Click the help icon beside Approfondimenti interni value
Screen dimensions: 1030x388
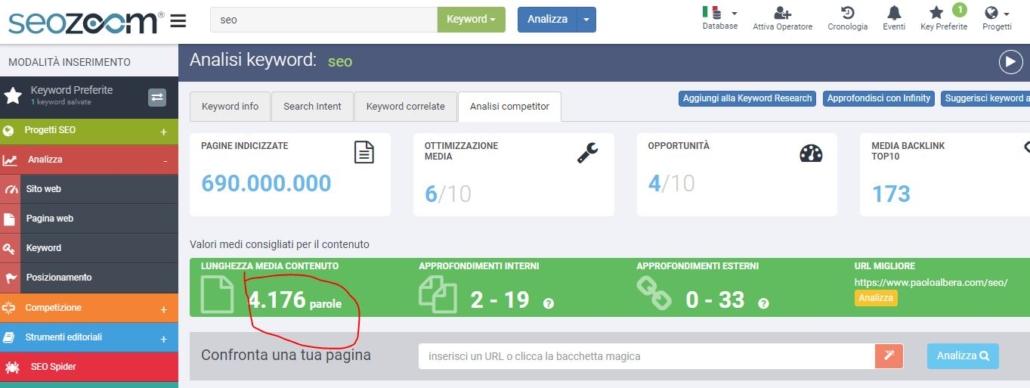[x=549, y=303]
